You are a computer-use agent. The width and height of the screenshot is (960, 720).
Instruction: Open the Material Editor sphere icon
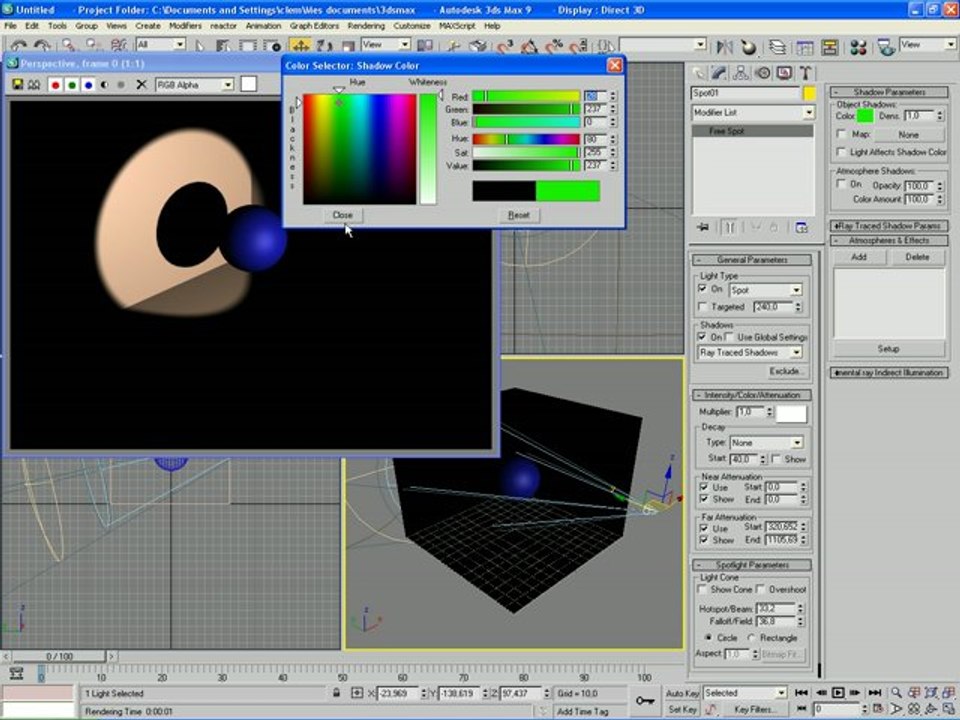click(857, 46)
